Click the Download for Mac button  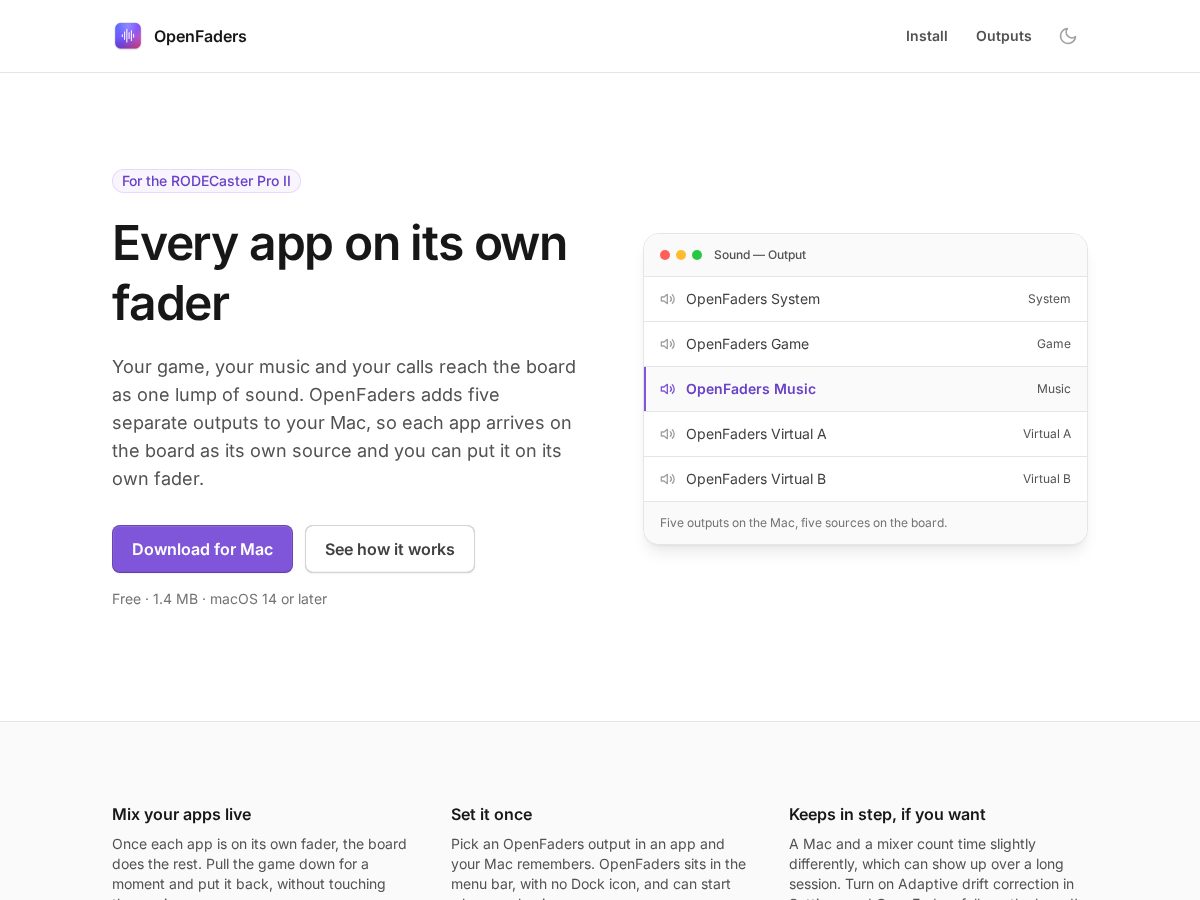202,549
